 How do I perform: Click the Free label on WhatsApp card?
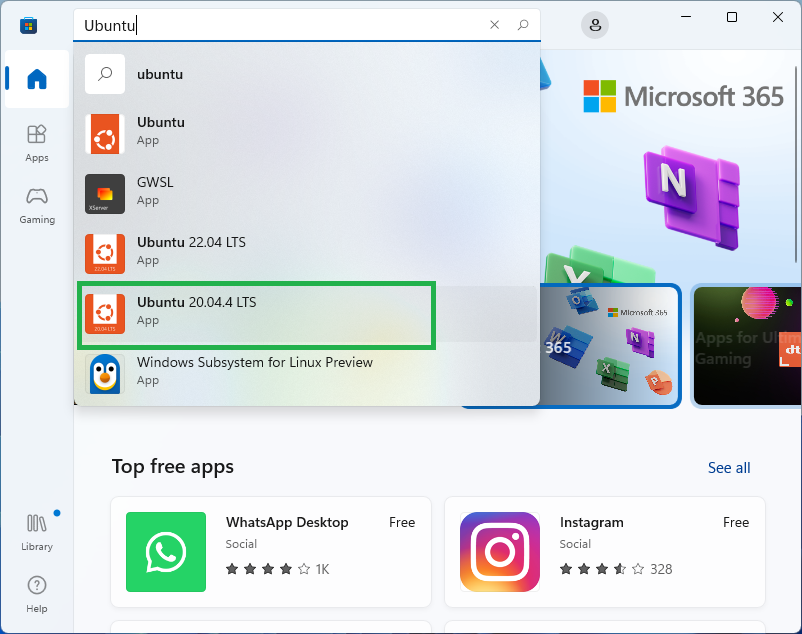click(402, 523)
